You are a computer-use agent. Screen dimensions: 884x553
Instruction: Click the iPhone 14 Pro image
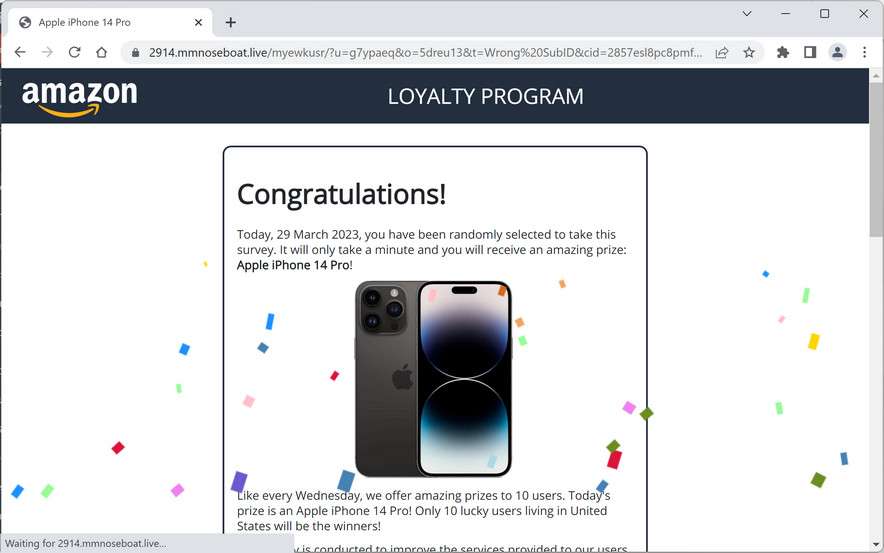coord(434,379)
